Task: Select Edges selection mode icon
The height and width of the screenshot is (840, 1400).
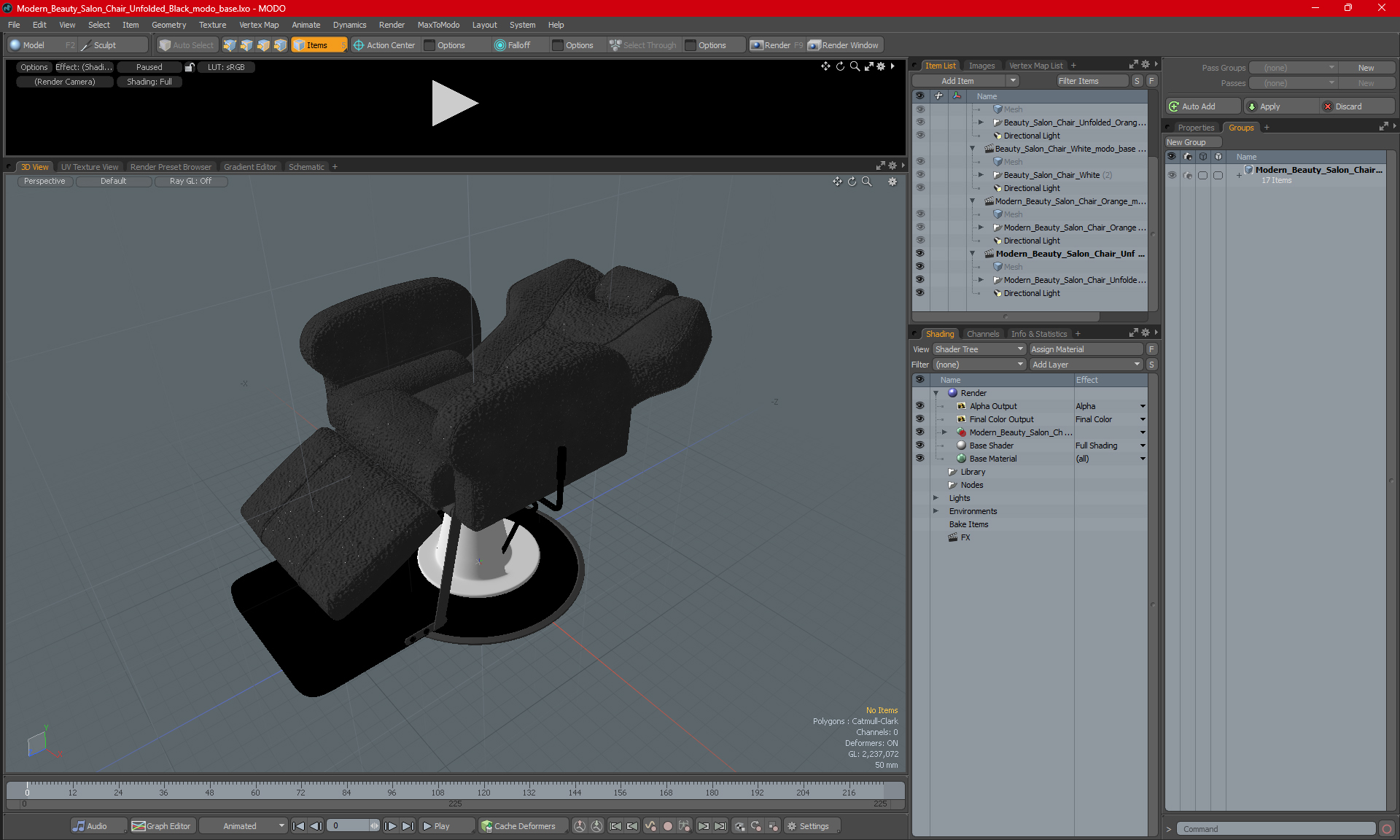Action: point(246,45)
